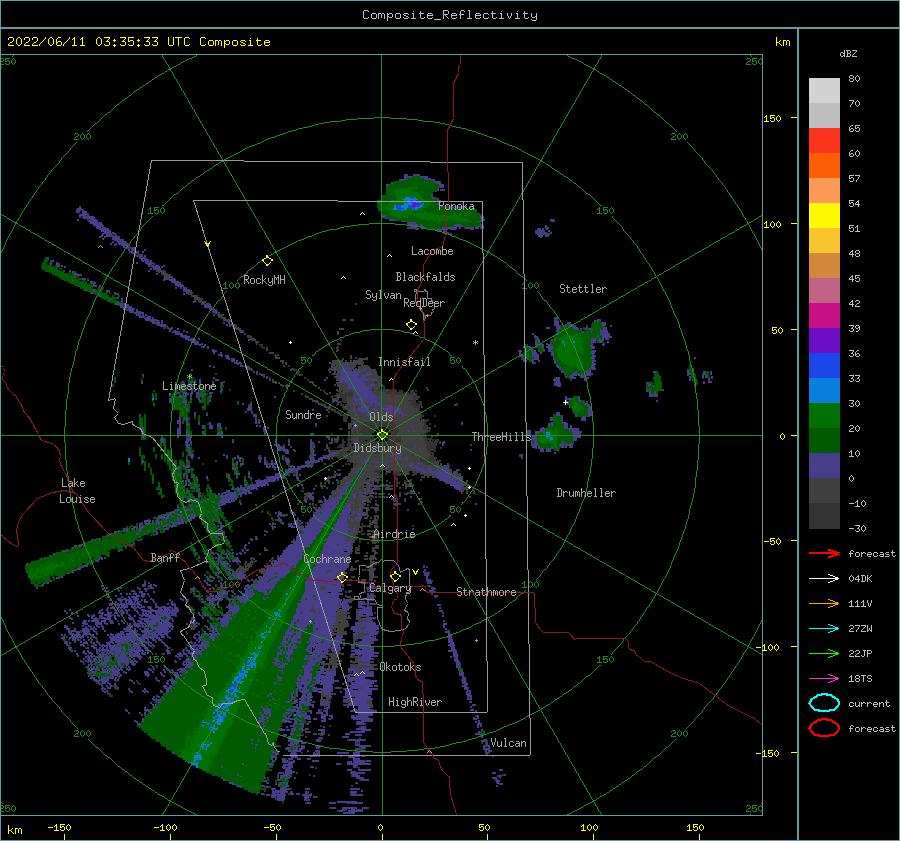Click the Cochrane label
Screen dimensions: 900x841
327,559
